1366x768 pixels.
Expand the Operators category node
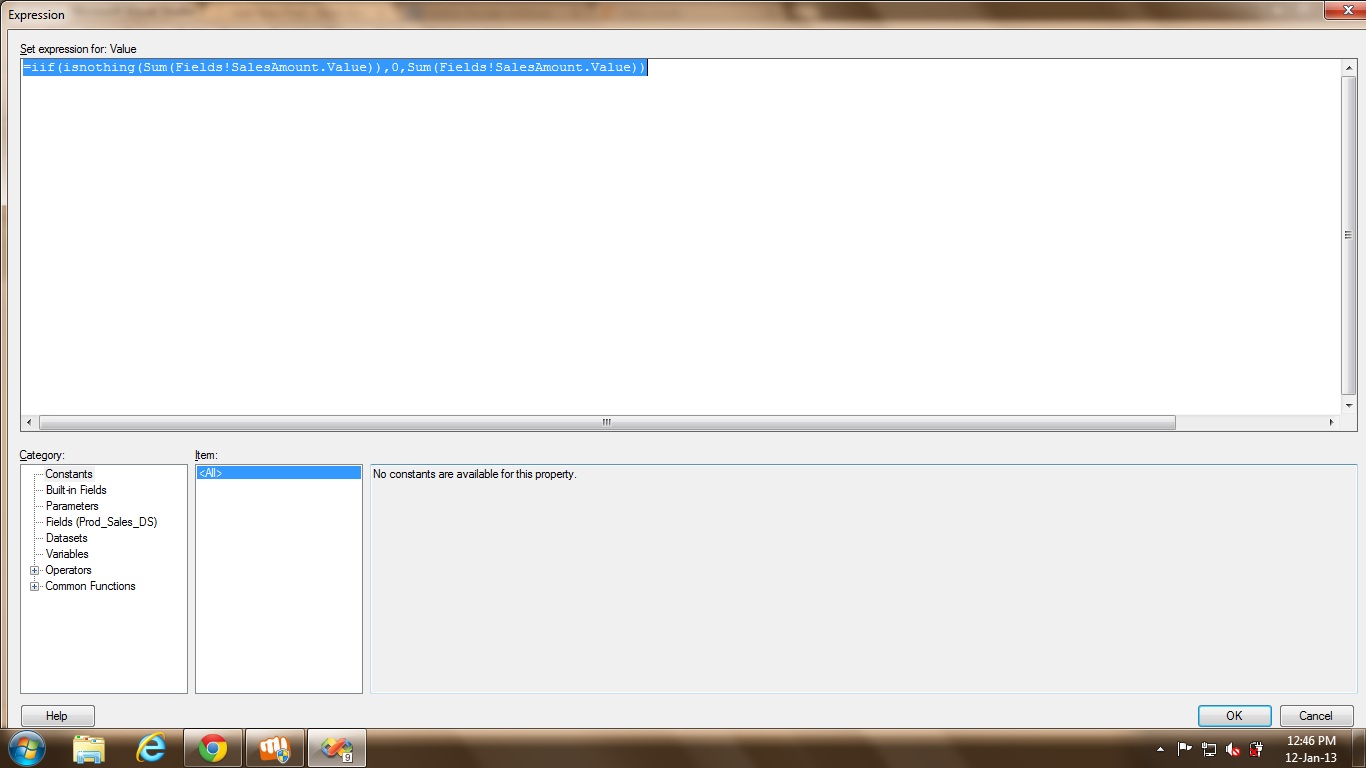[x=35, y=570]
